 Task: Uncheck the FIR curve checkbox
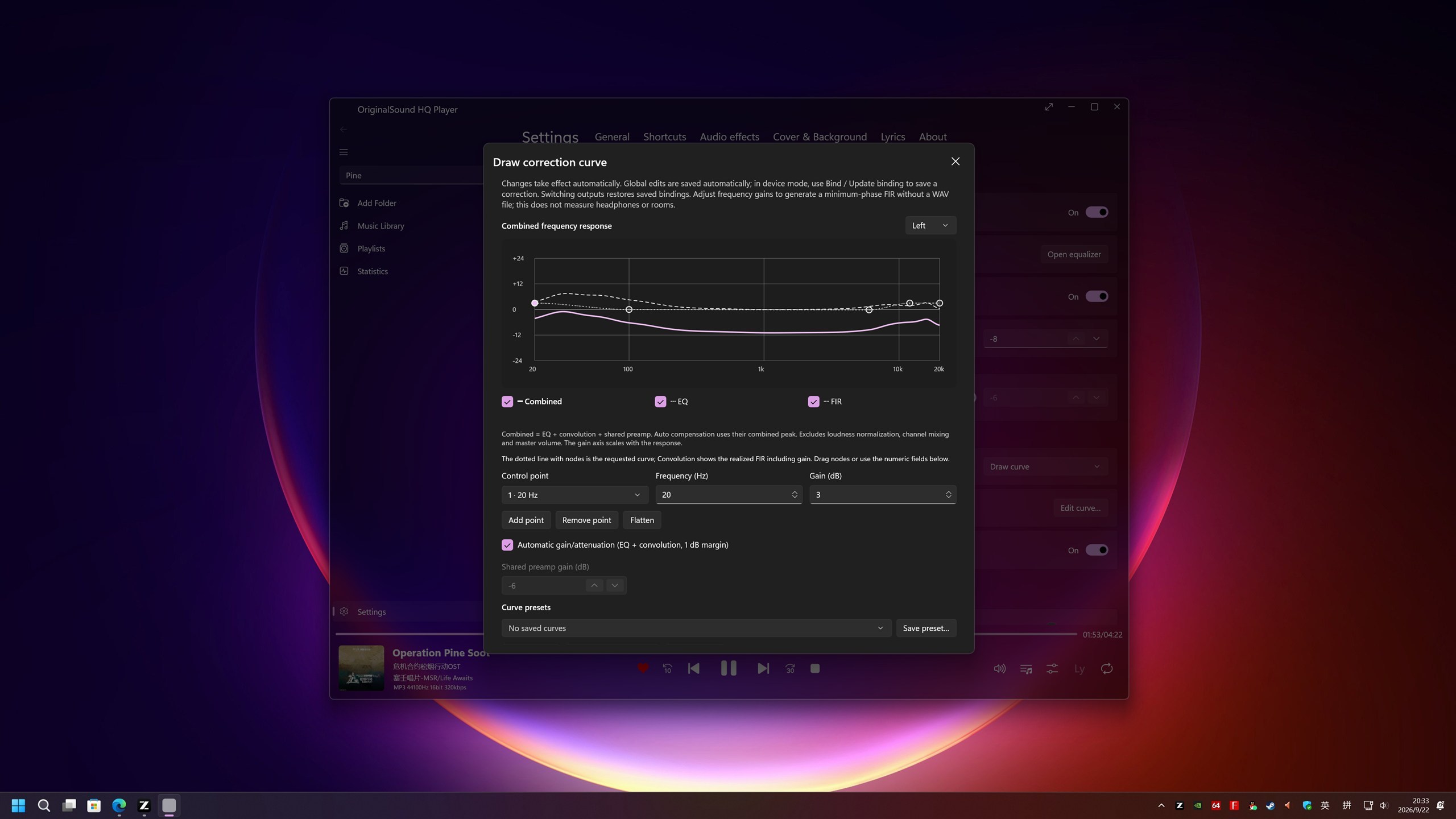pos(813,402)
